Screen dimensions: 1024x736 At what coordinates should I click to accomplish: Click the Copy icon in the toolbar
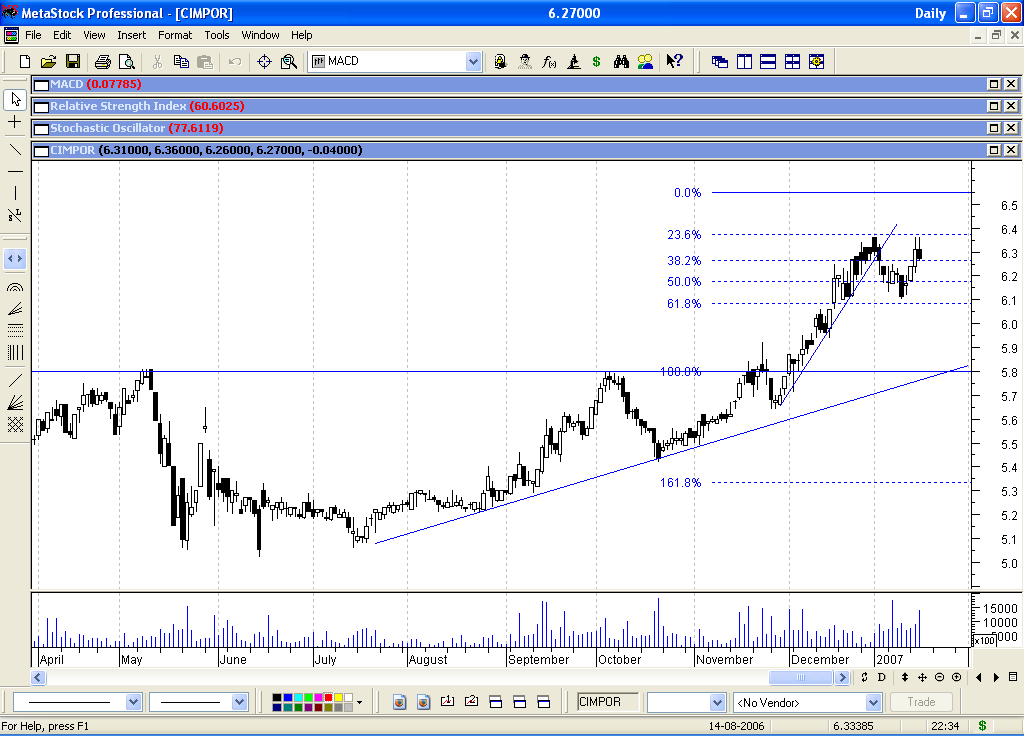[x=181, y=61]
